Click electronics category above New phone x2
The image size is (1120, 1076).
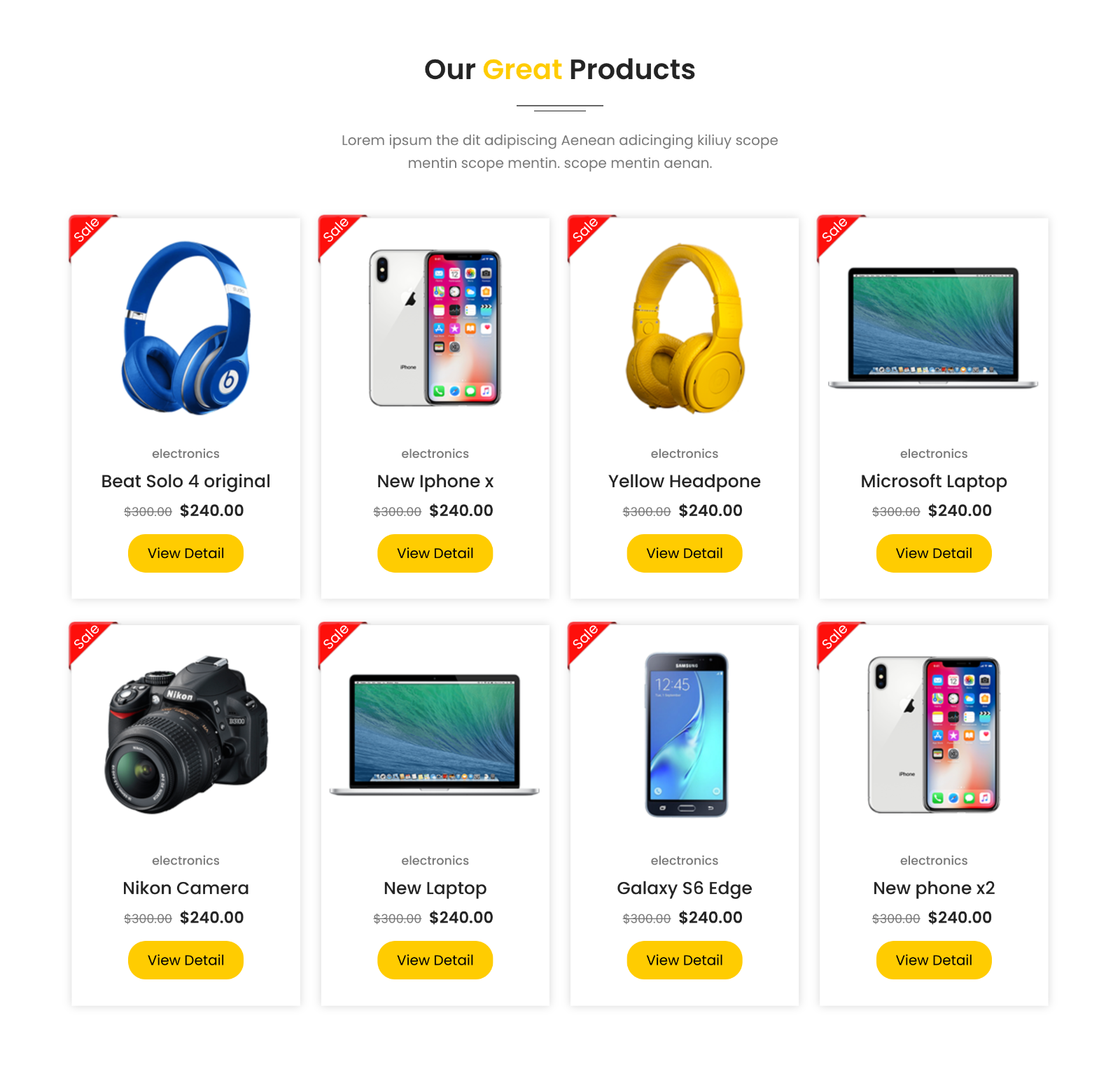click(934, 860)
